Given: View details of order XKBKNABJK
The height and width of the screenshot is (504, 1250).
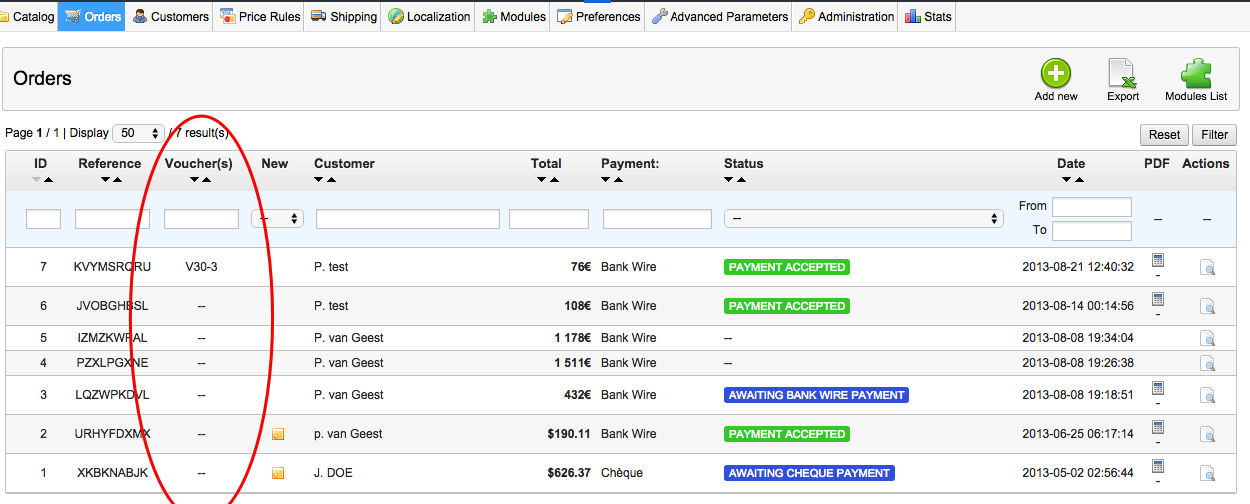Looking at the screenshot, I should pos(1207,473).
